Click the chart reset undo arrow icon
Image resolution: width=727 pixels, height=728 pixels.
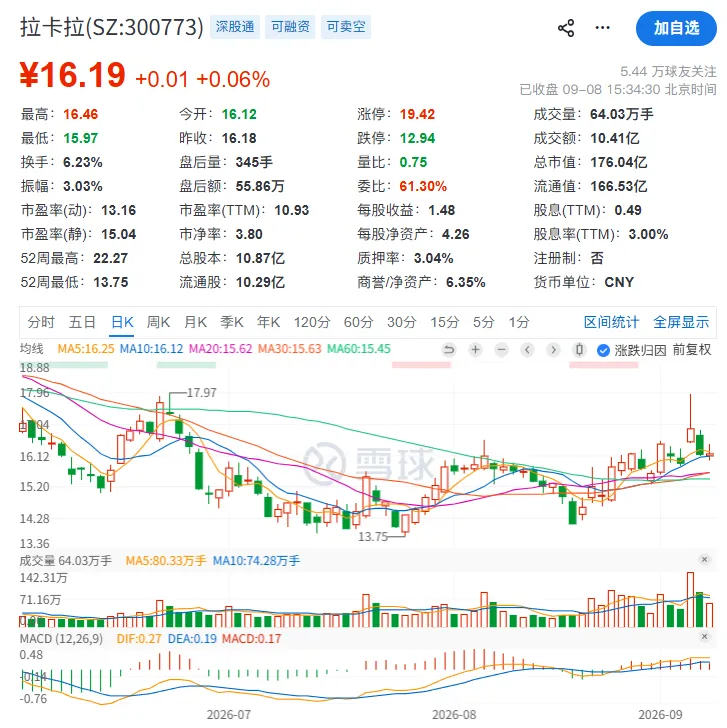click(x=449, y=349)
